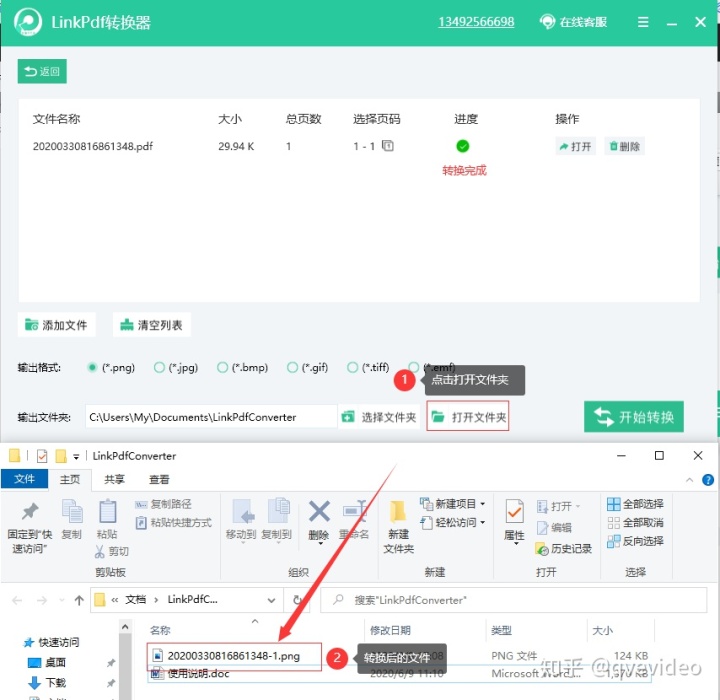Viewport: 720px width, 700px height.
Task: Click 反向选择 invert selection
Action: tap(635, 541)
